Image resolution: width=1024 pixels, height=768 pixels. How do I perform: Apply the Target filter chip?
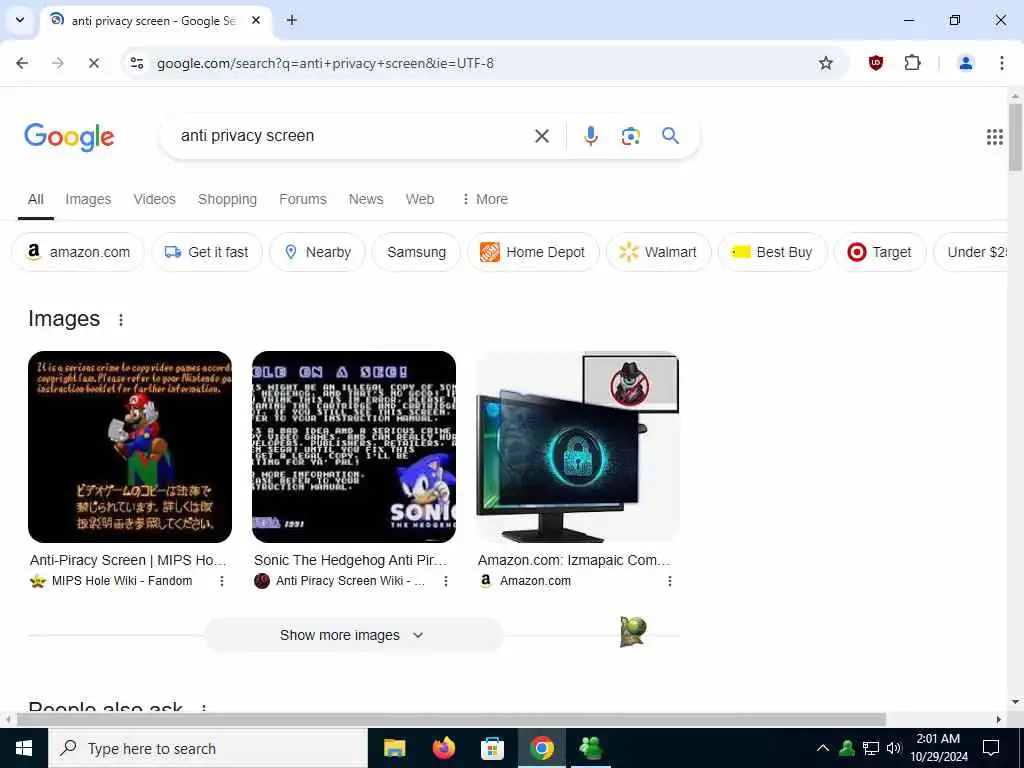[880, 252]
